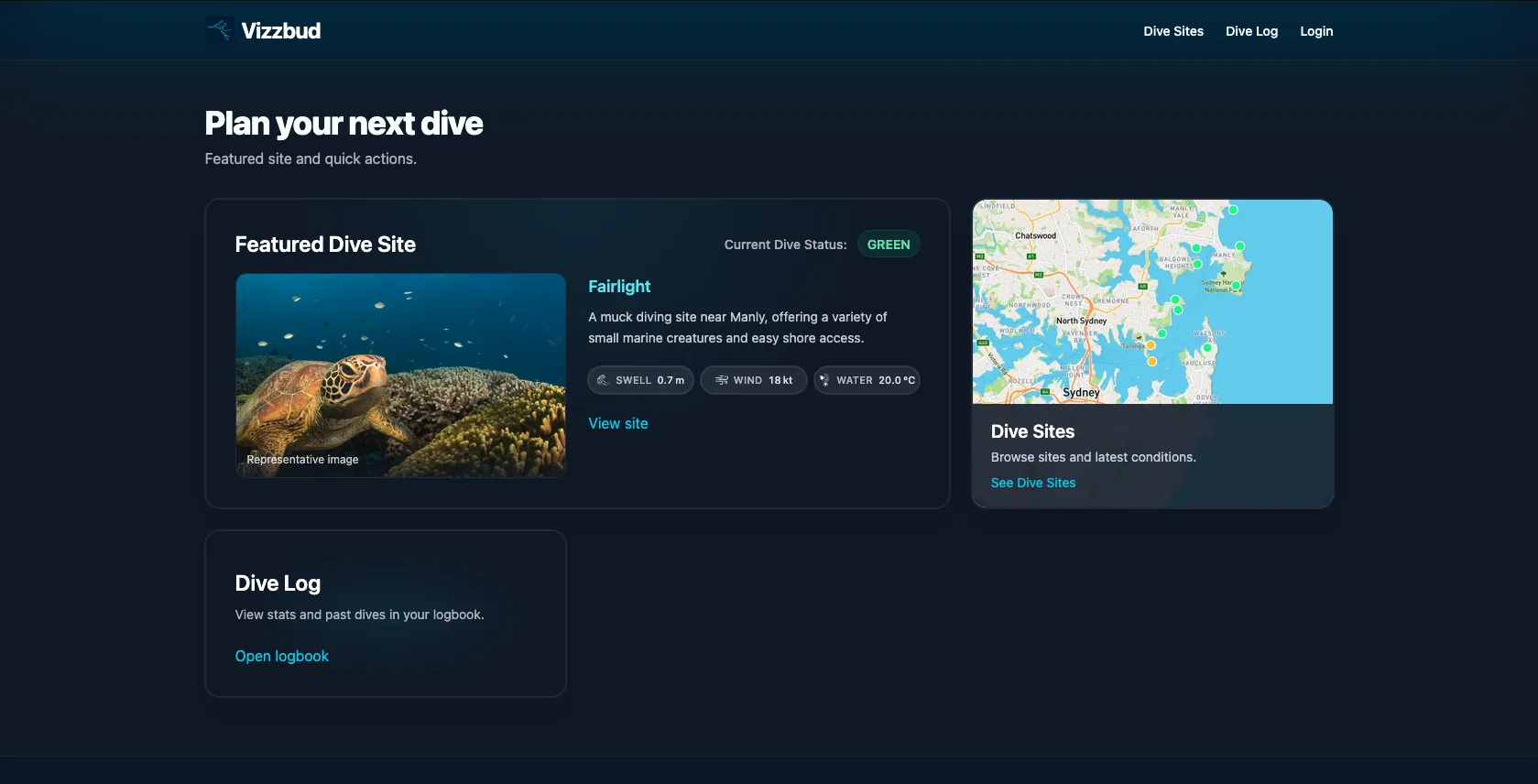The width and height of the screenshot is (1538, 784).
Task: Select orange marker beside the Taronga label
Action: point(1151,345)
